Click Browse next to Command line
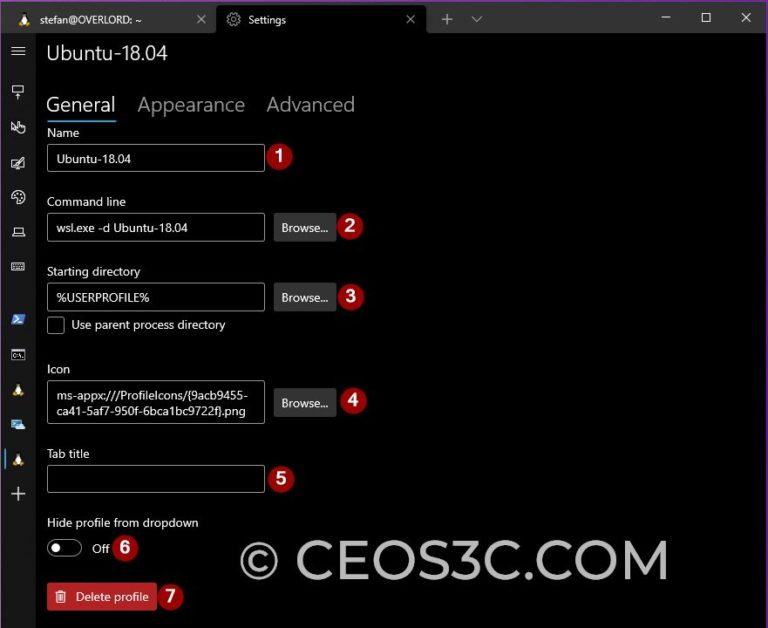768x628 pixels. click(304, 227)
